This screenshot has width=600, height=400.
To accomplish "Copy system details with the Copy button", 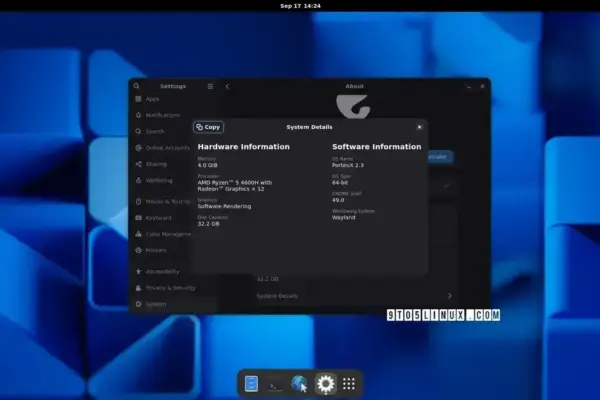I will click(x=209, y=127).
